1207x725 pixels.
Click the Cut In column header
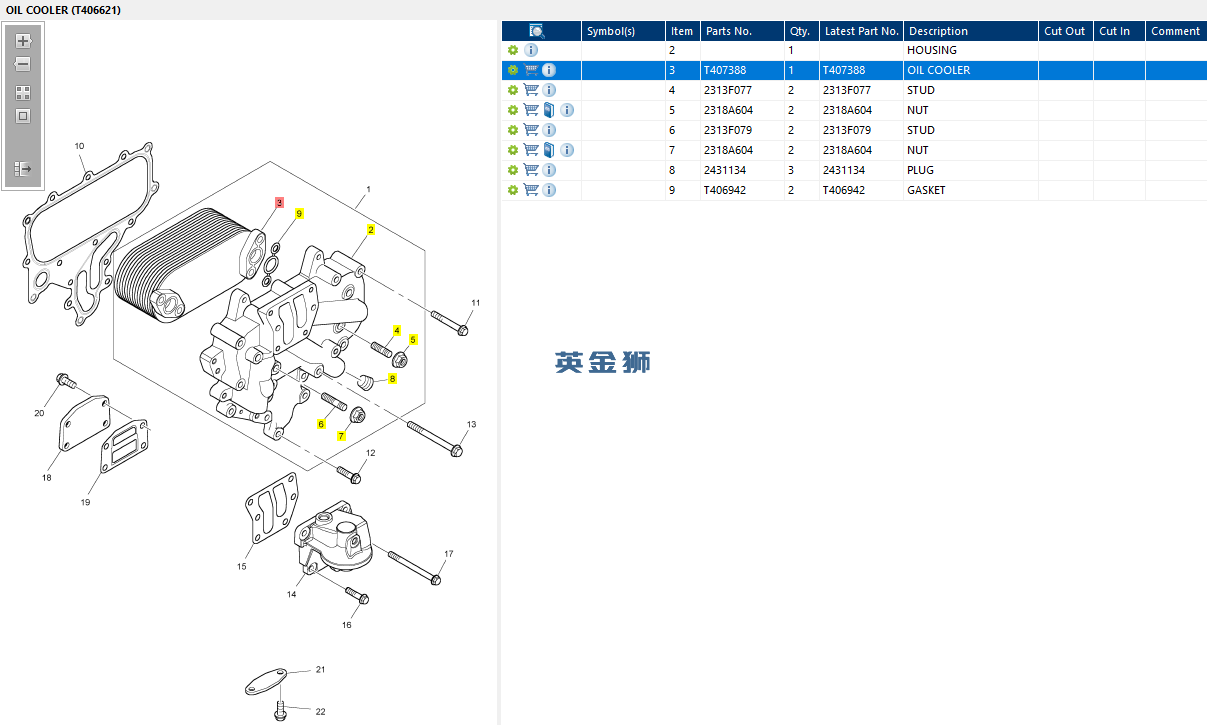click(1119, 31)
